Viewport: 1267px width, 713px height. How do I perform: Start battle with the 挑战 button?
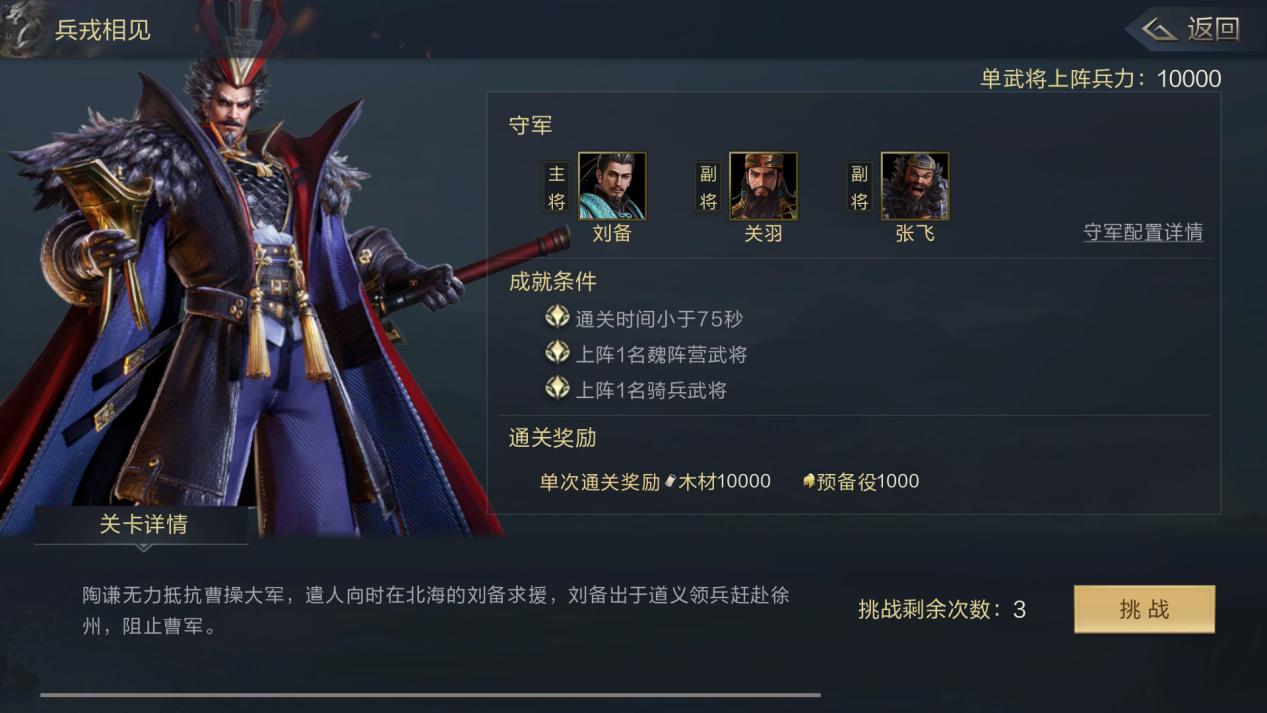point(1144,609)
